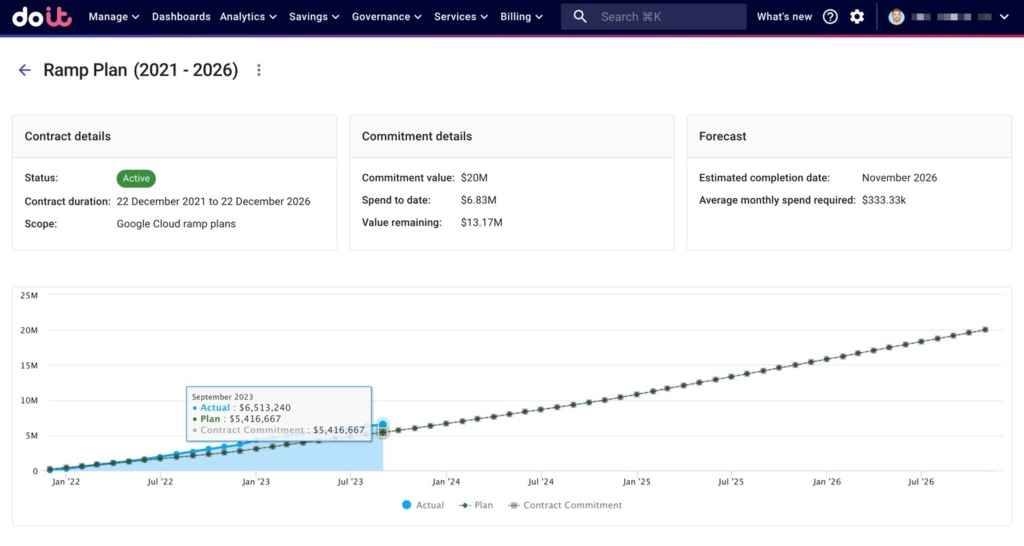The height and width of the screenshot is (546, 1024).
Task: Click the final data point on chart line
Action: coord(985,329)
